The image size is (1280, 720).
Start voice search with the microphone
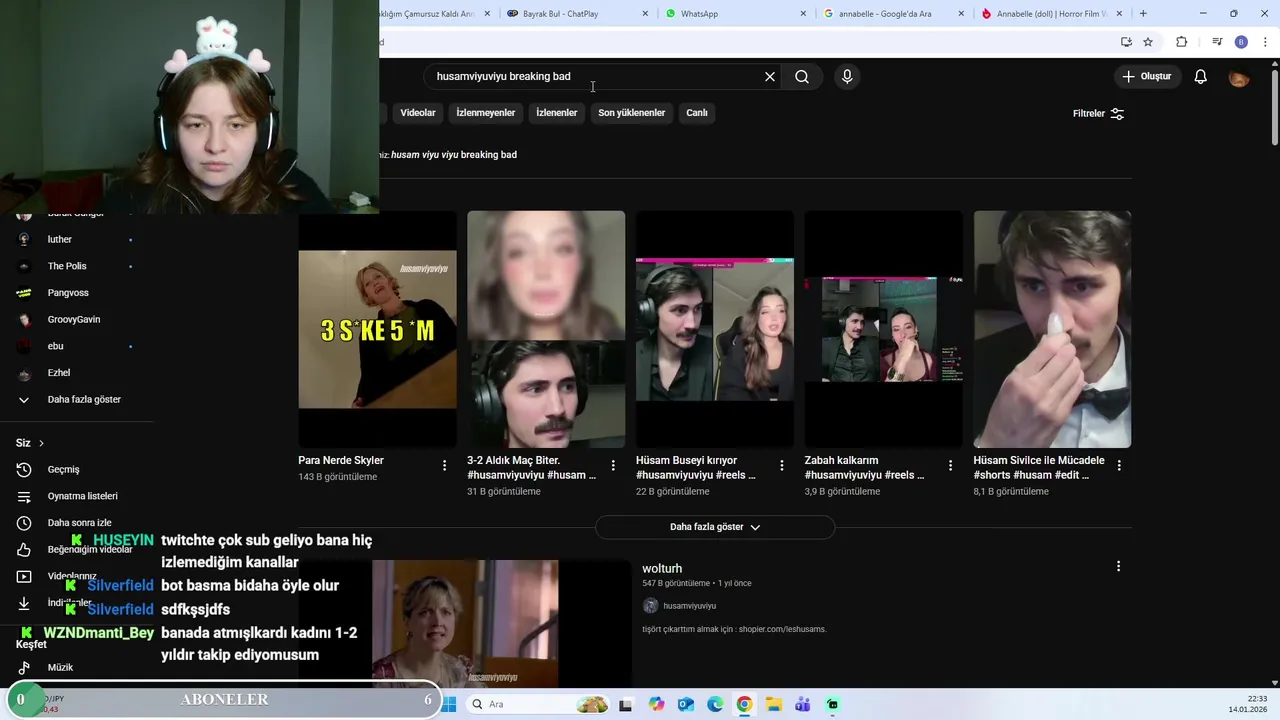click(x=847, y=77)
